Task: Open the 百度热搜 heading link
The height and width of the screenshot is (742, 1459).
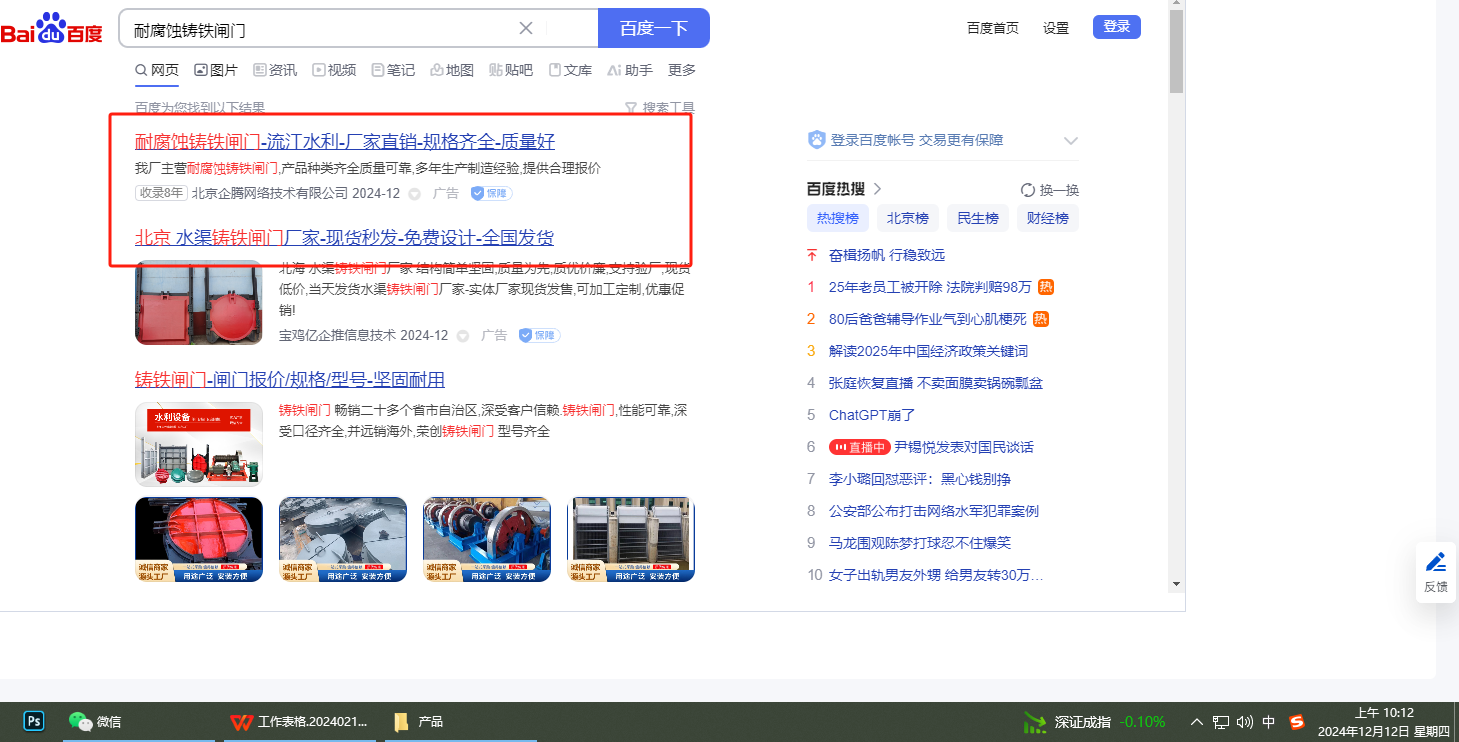Action: [845, 189]
